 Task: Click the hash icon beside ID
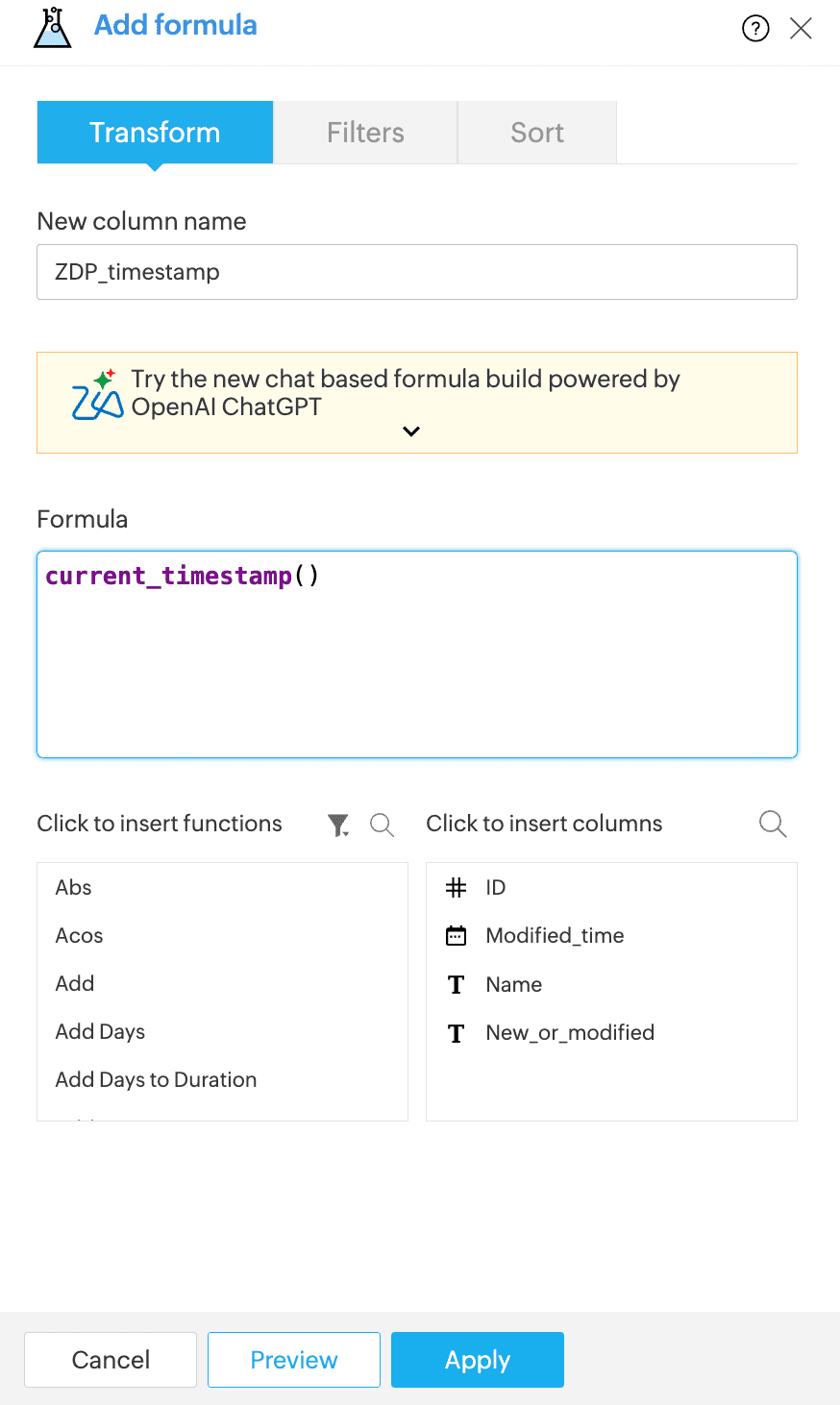tap(457, 888)
